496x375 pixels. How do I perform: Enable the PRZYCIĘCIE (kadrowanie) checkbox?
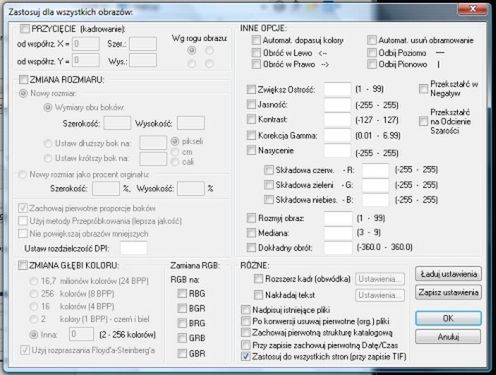coord(25,29)
